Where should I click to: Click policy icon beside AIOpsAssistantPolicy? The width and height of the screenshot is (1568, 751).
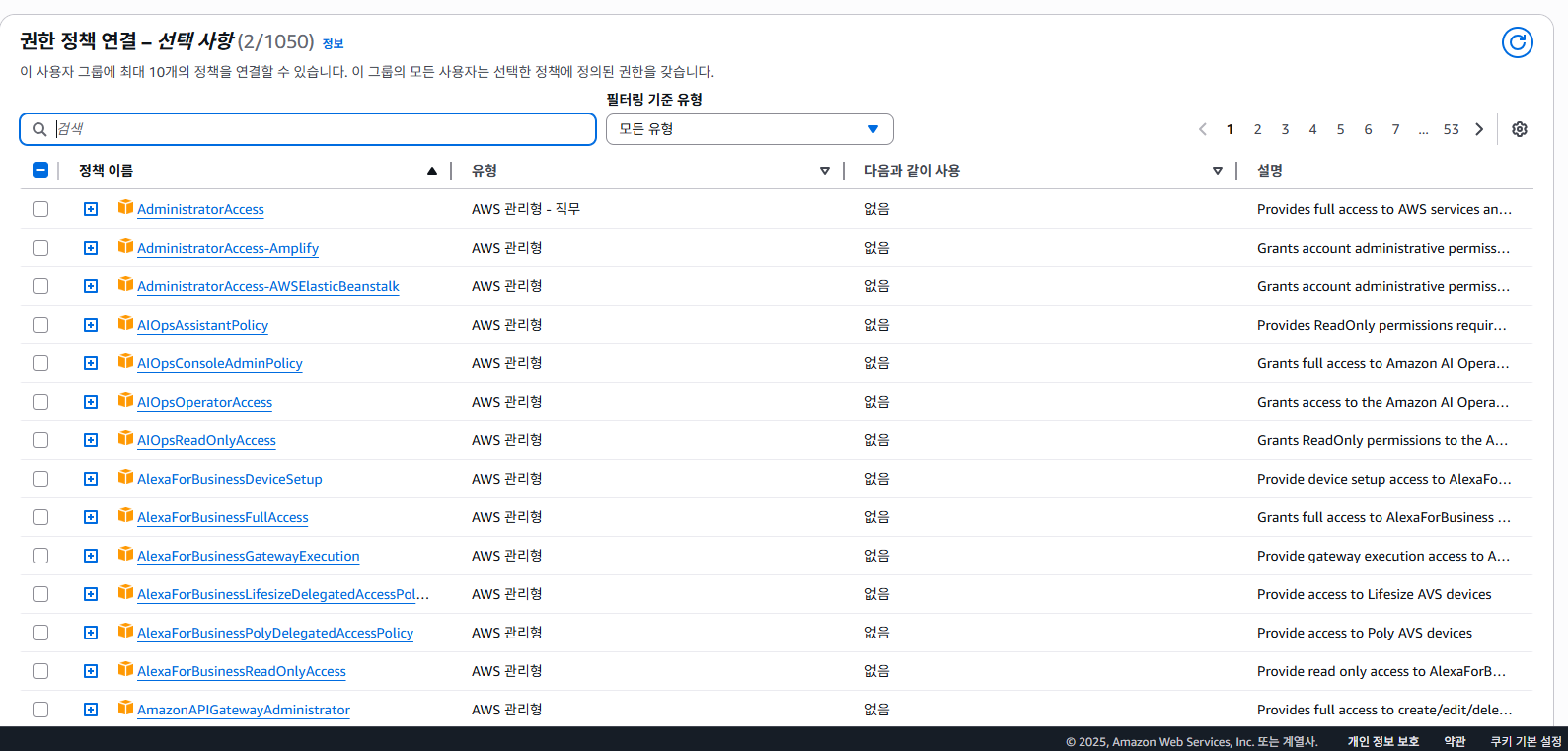[125, 323]
